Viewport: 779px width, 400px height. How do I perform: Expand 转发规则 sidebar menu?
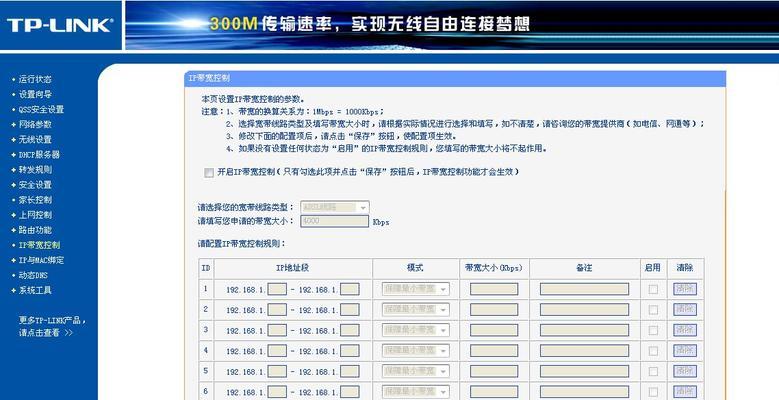coord(35,169)
